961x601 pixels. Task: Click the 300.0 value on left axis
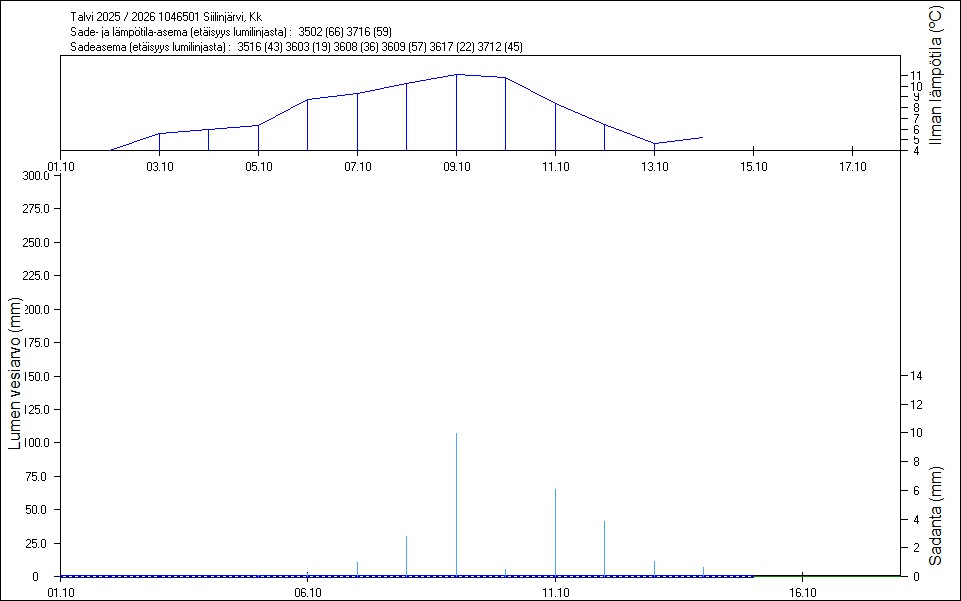35,176
